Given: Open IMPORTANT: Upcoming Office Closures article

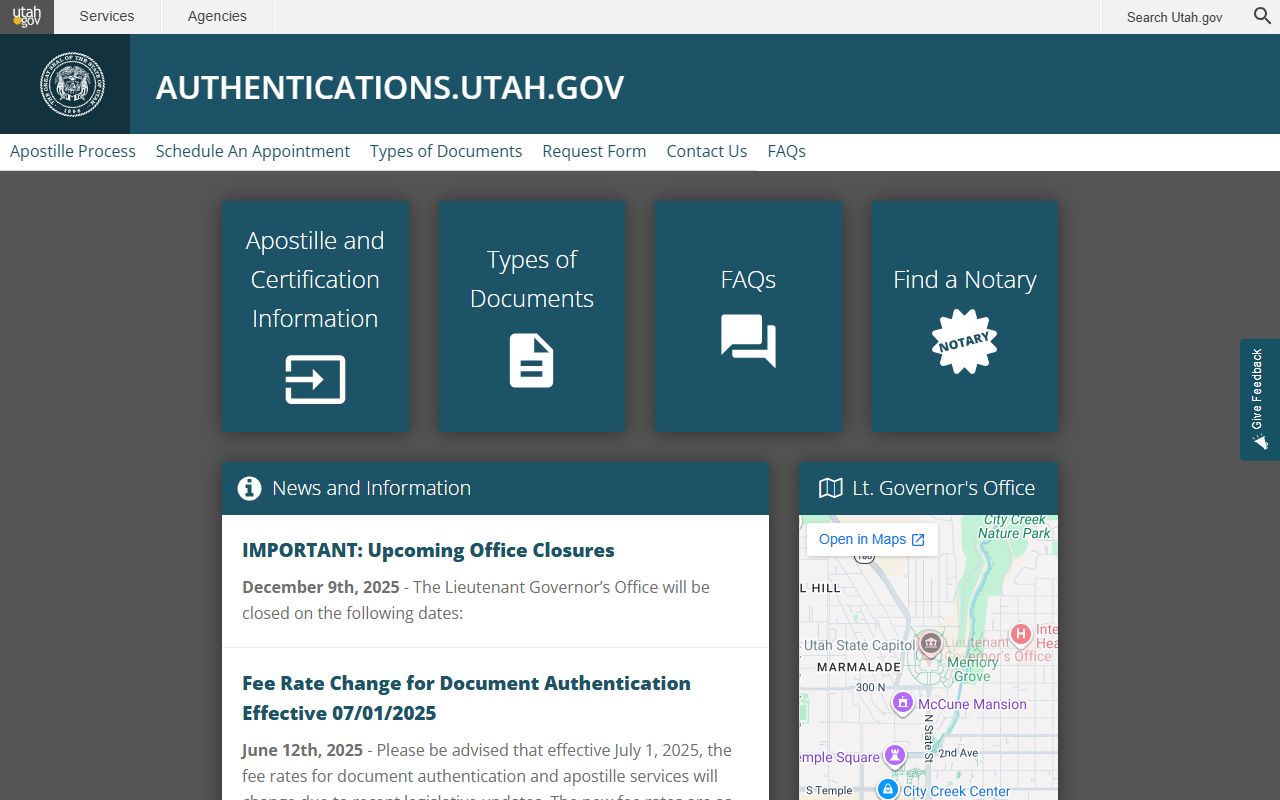Looking at the screenshot, I should [x=428, y=550].
